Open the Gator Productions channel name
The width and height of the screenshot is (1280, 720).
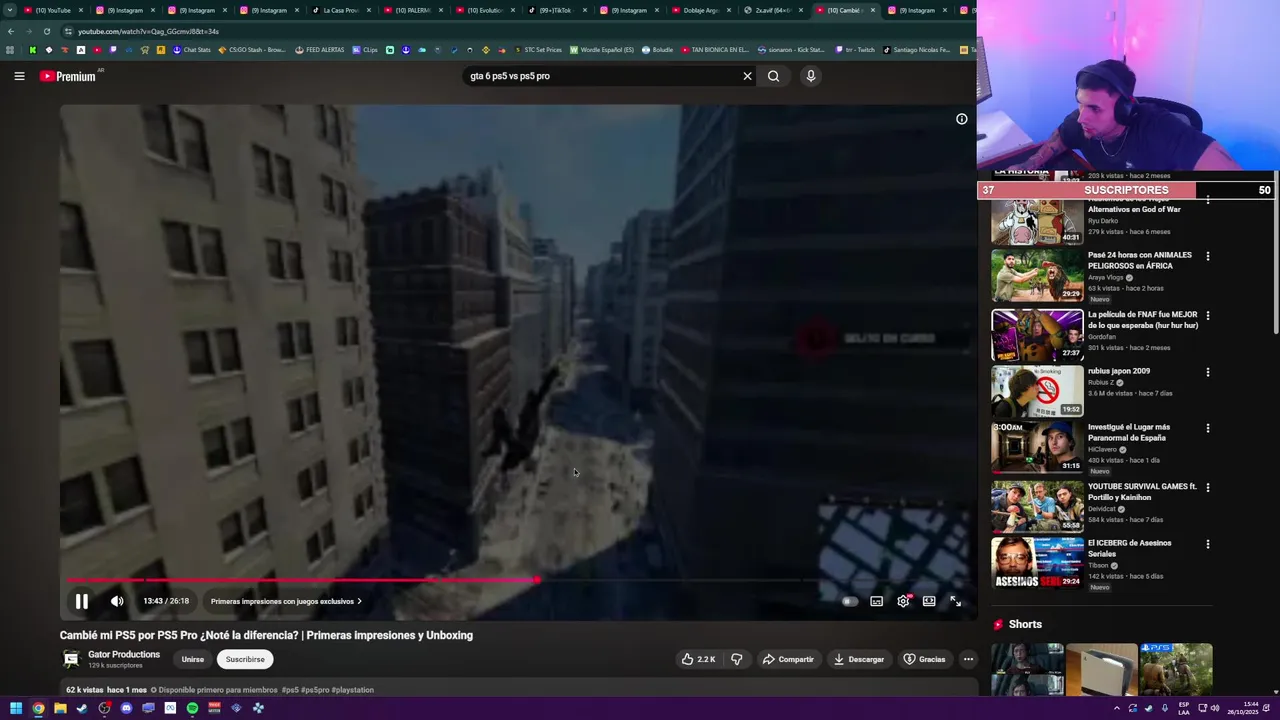[x=124, y=654]
